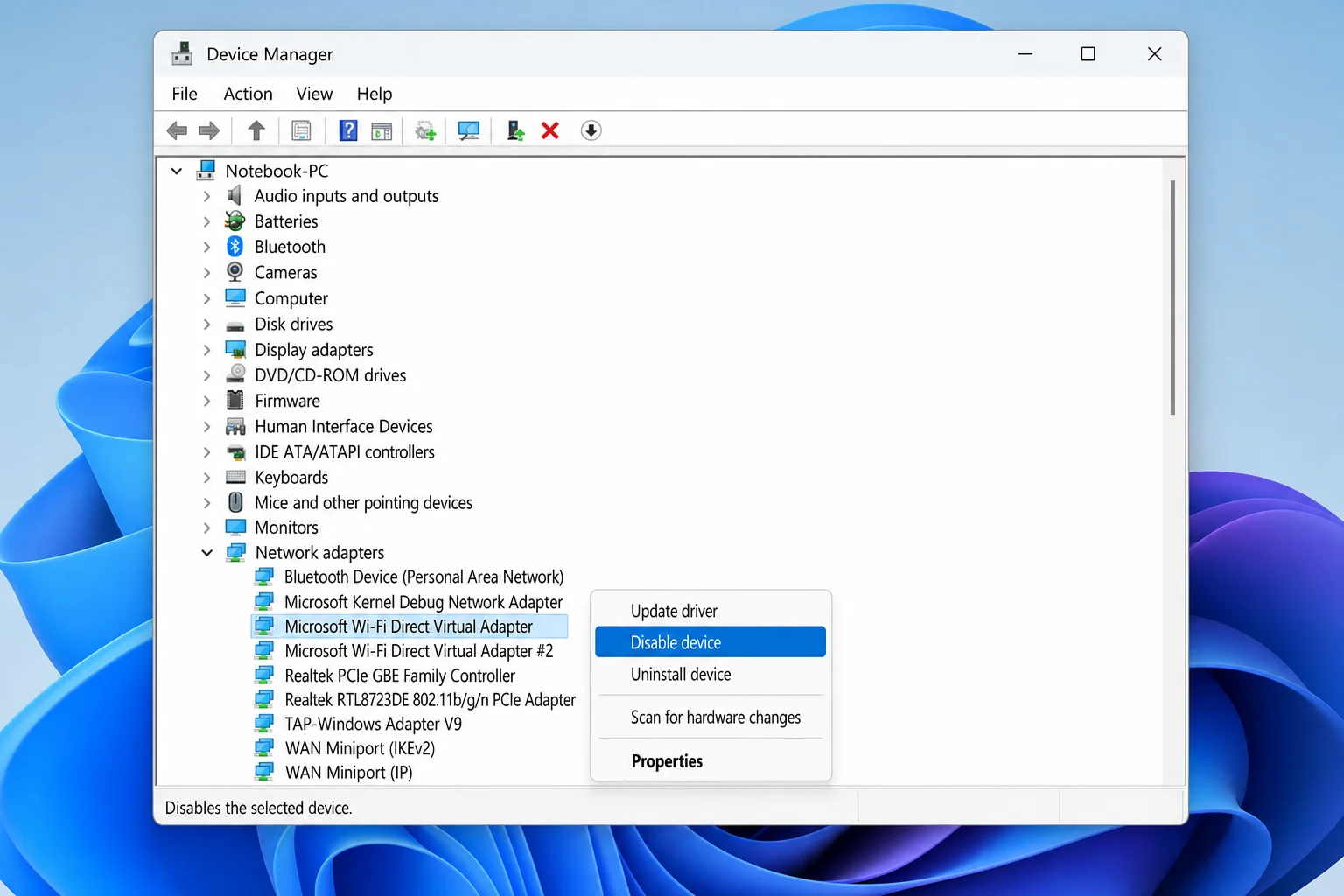Open the Properties sheet toolbar icon
1344x896 pixels.
[x=301, y=131]
